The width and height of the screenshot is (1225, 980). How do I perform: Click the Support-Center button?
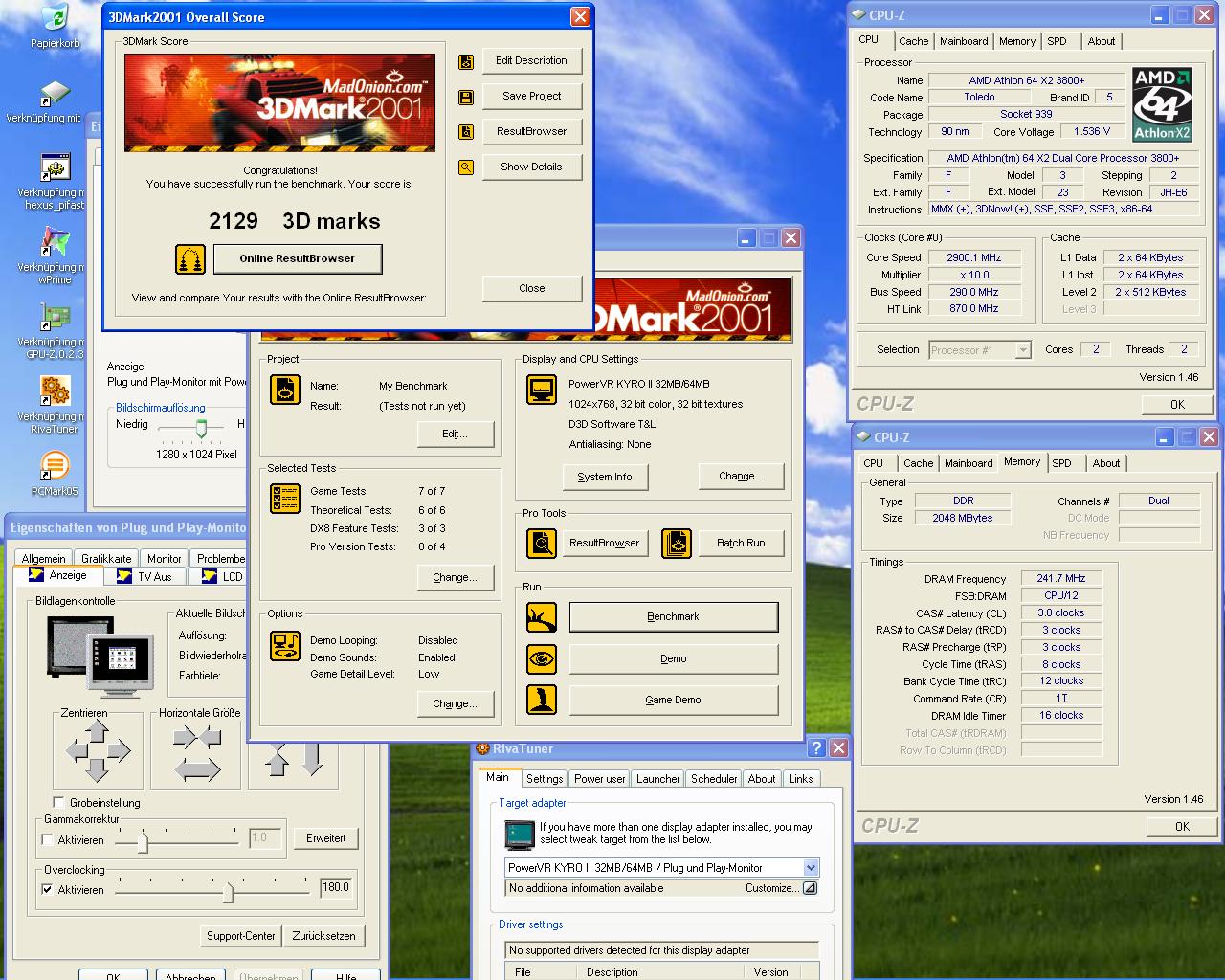click(x=241, y=936)
